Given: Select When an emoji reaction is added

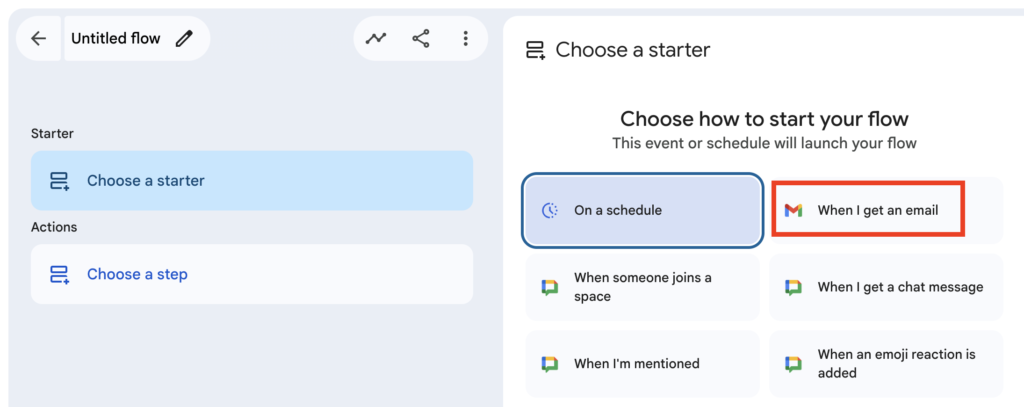Looking at the screenshot, I should coord(886,364).
